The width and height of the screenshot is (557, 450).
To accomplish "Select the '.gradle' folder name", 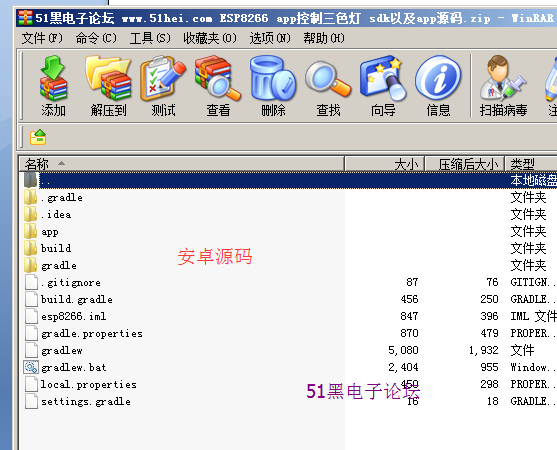I will coord(62,197).
